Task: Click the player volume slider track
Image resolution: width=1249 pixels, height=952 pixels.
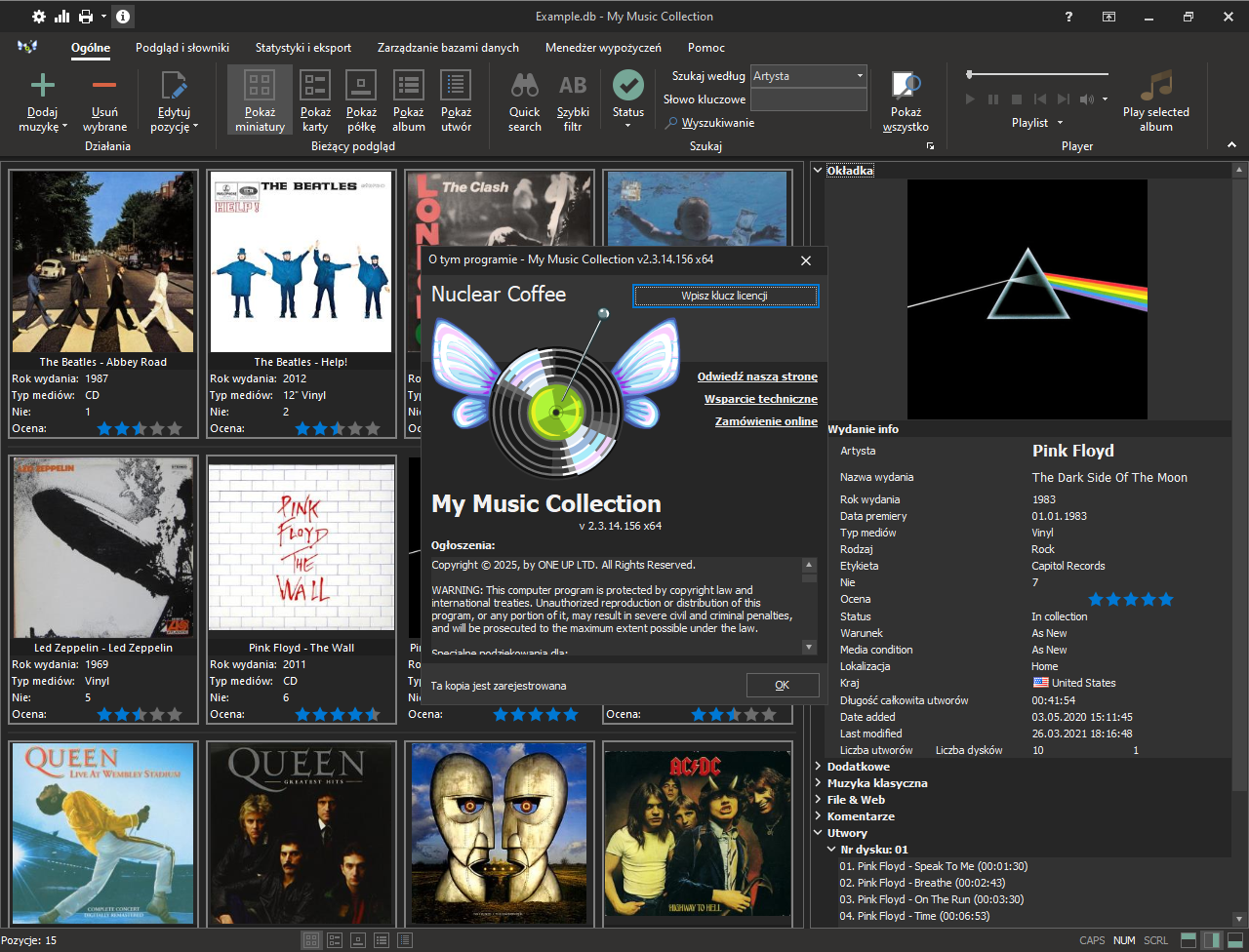Action: pos(1038,74)
